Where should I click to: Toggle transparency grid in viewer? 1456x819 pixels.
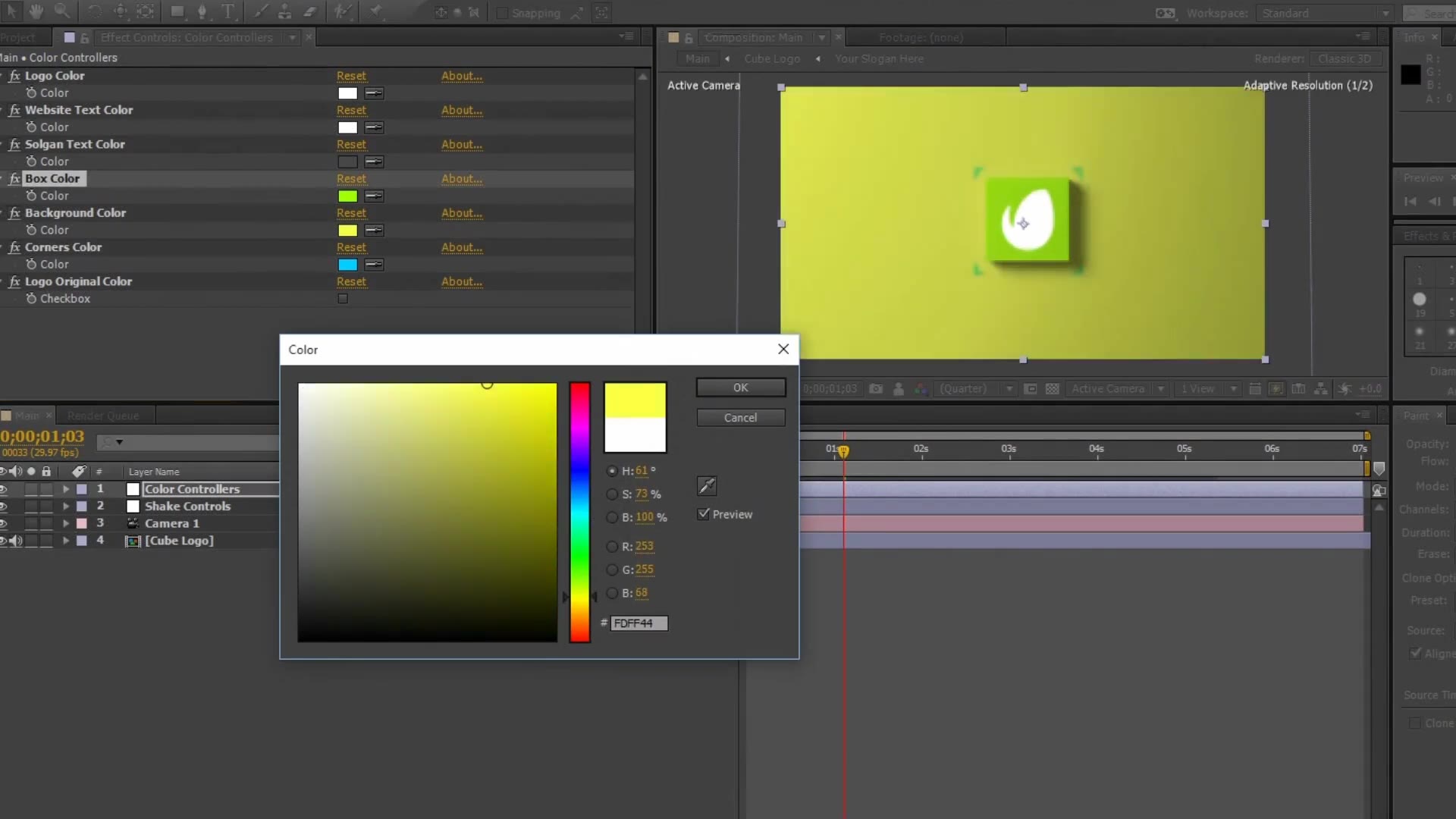(1052, 388)
